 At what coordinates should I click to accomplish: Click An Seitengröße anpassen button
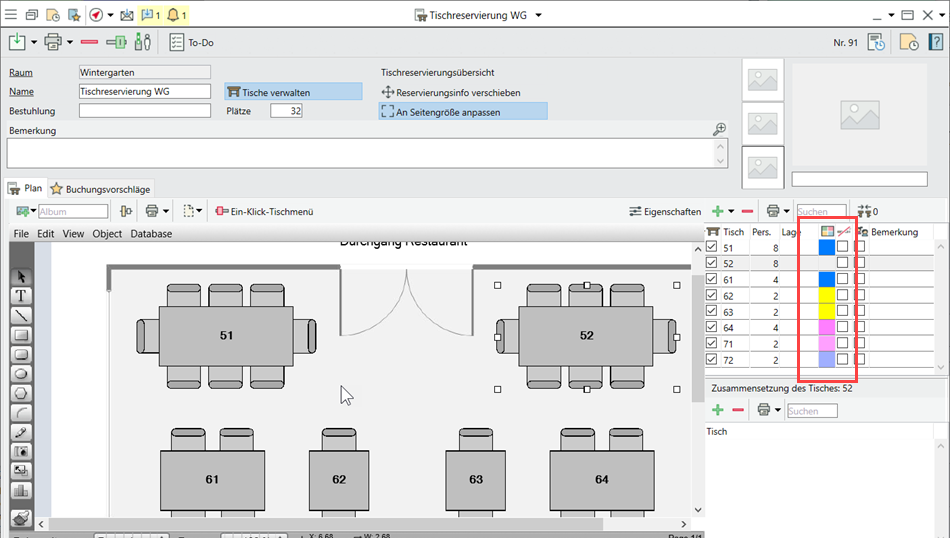click(462, 112)
